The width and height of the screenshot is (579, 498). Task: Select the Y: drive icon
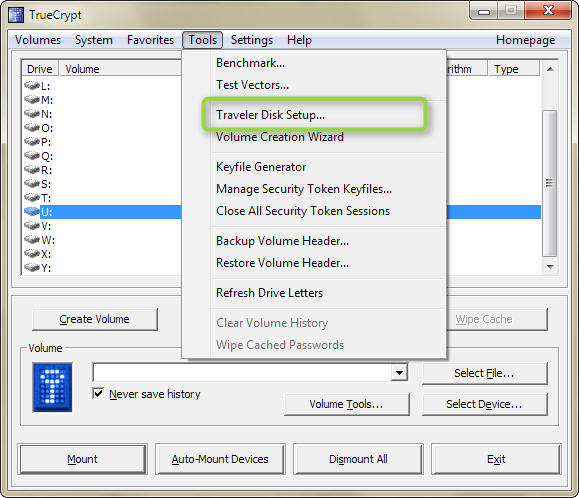32,268
